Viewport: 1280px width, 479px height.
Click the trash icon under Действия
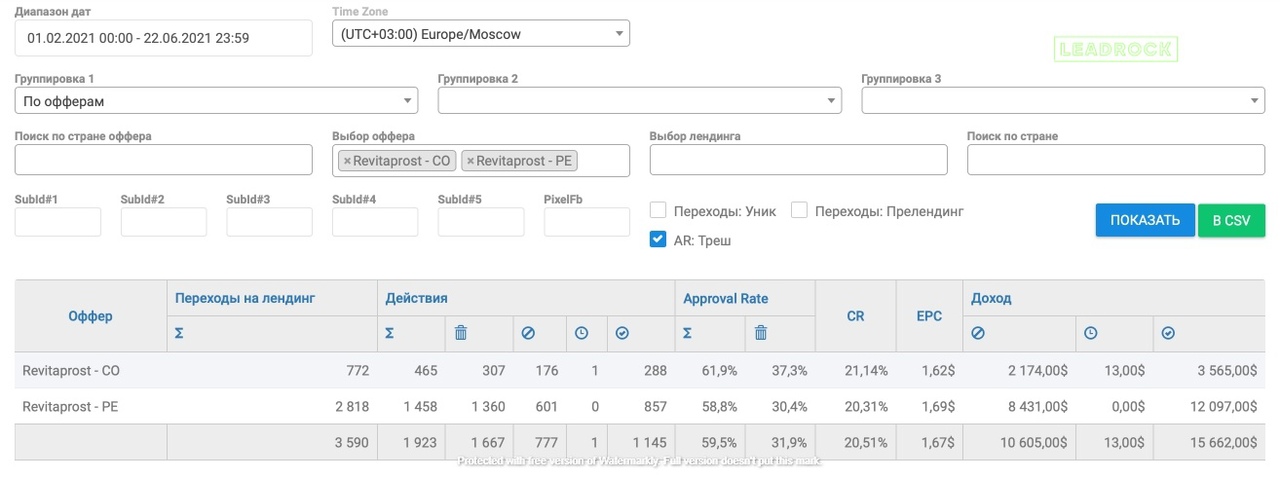pos(461,334)
